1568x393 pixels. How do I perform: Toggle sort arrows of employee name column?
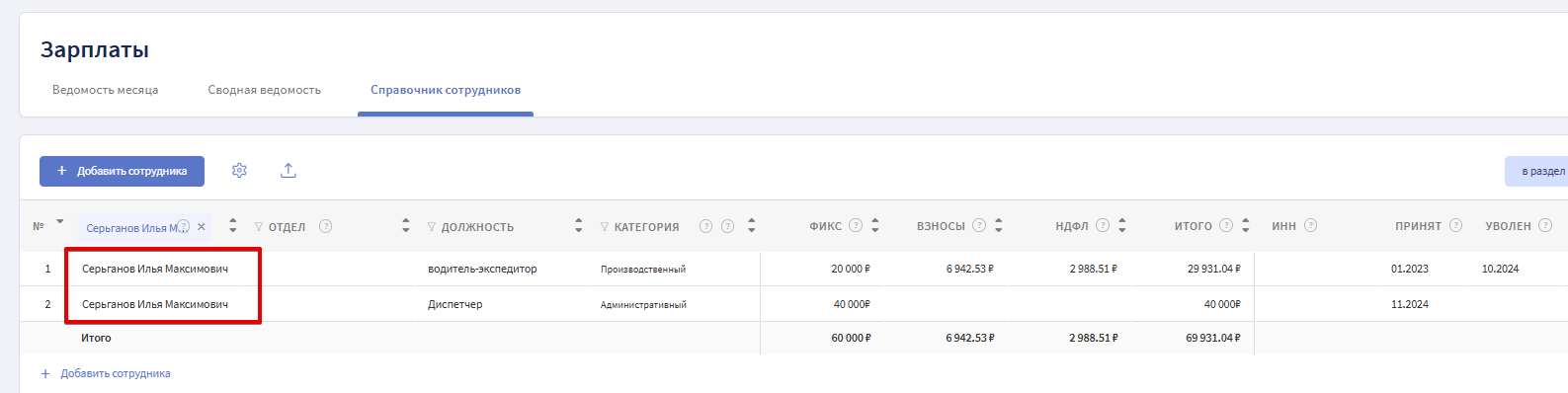coord(233,226)
